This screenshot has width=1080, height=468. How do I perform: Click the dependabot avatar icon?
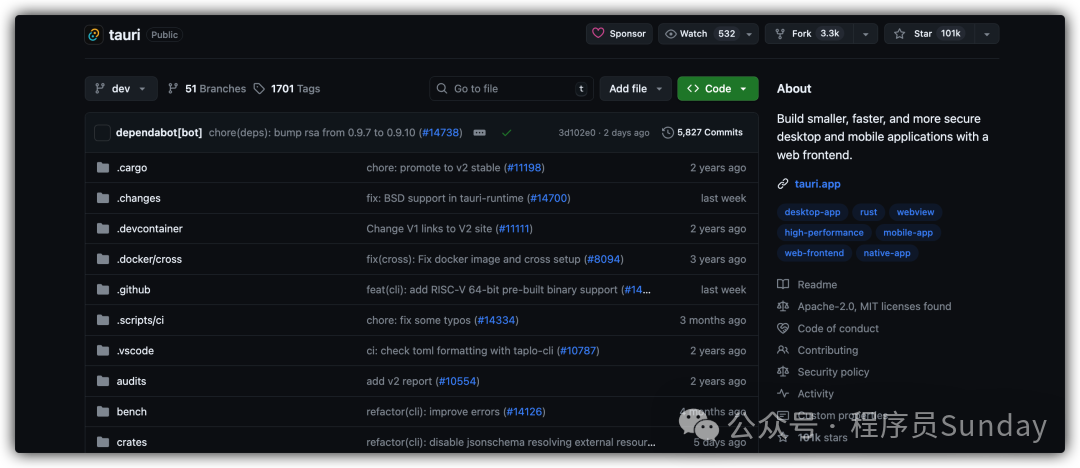(102, 133)
